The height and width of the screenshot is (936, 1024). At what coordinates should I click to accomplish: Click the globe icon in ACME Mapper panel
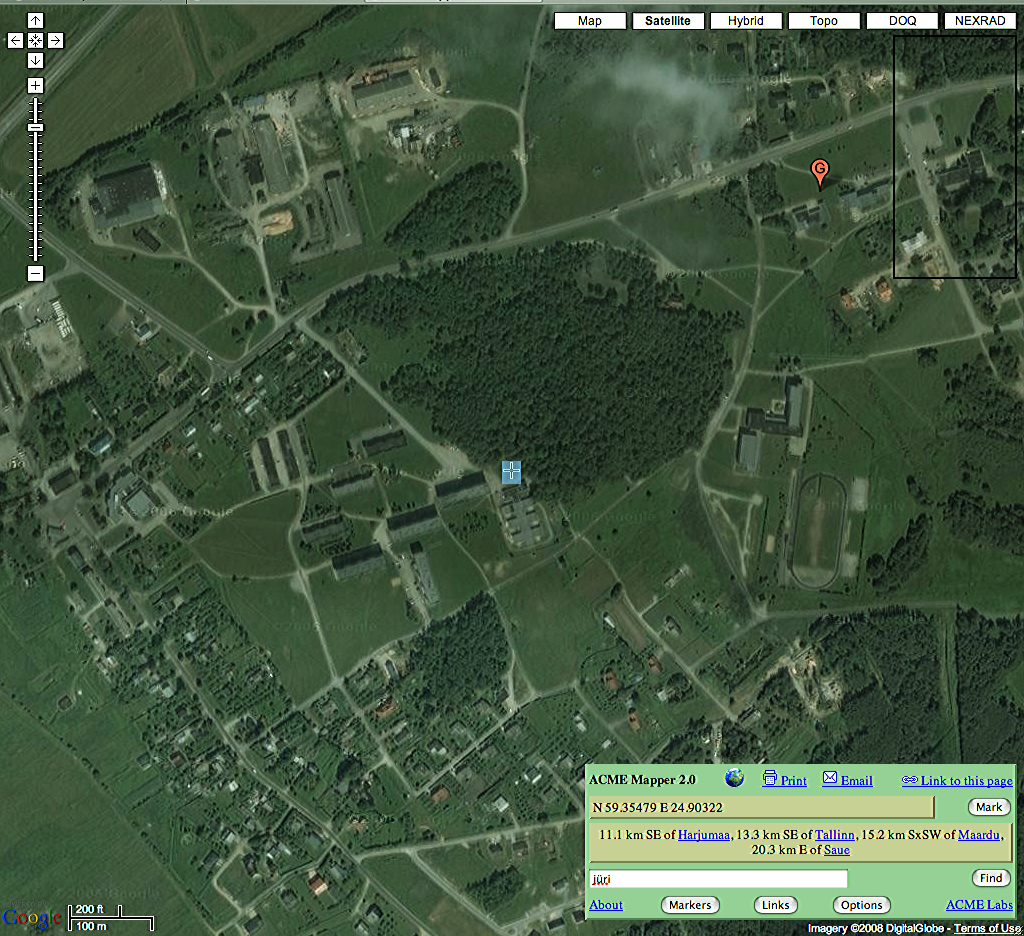735,778
